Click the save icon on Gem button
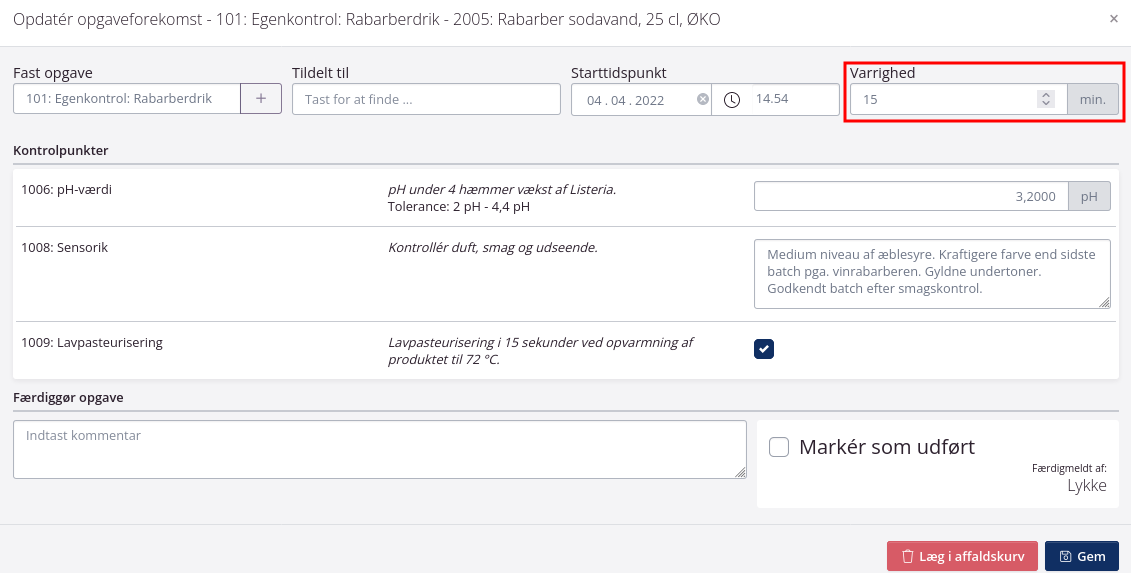Viewport: 1131px width, 573px height. click(x=1065, y=556)
